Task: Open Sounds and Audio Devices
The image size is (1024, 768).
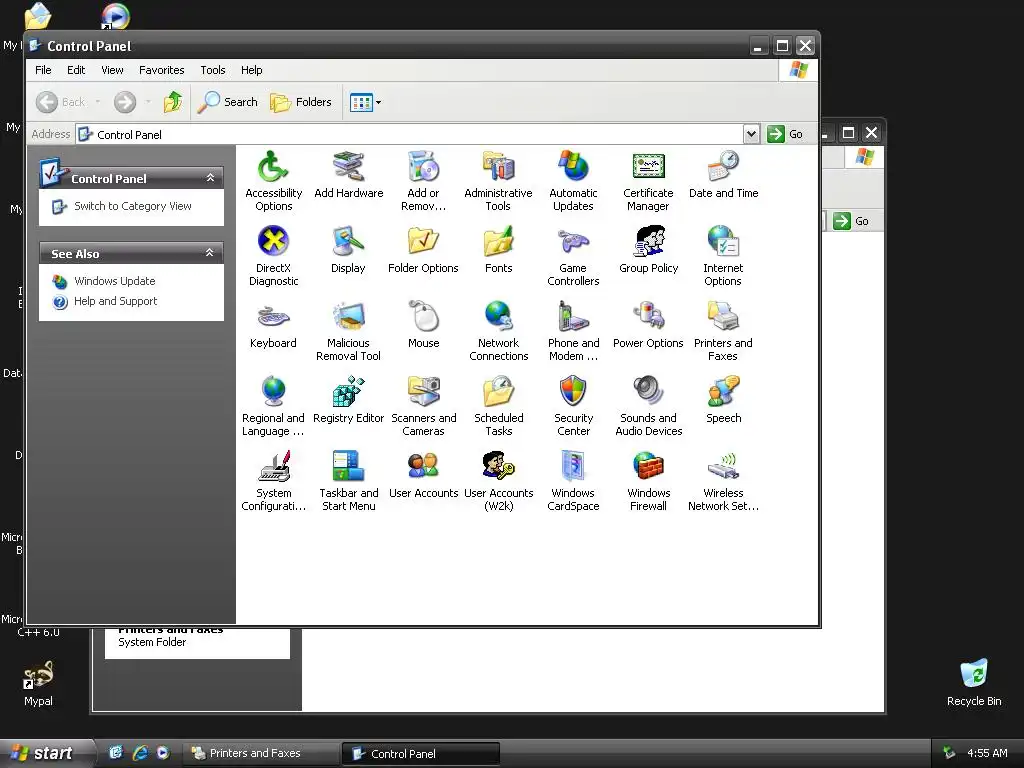Action: (x=648, y=406)
